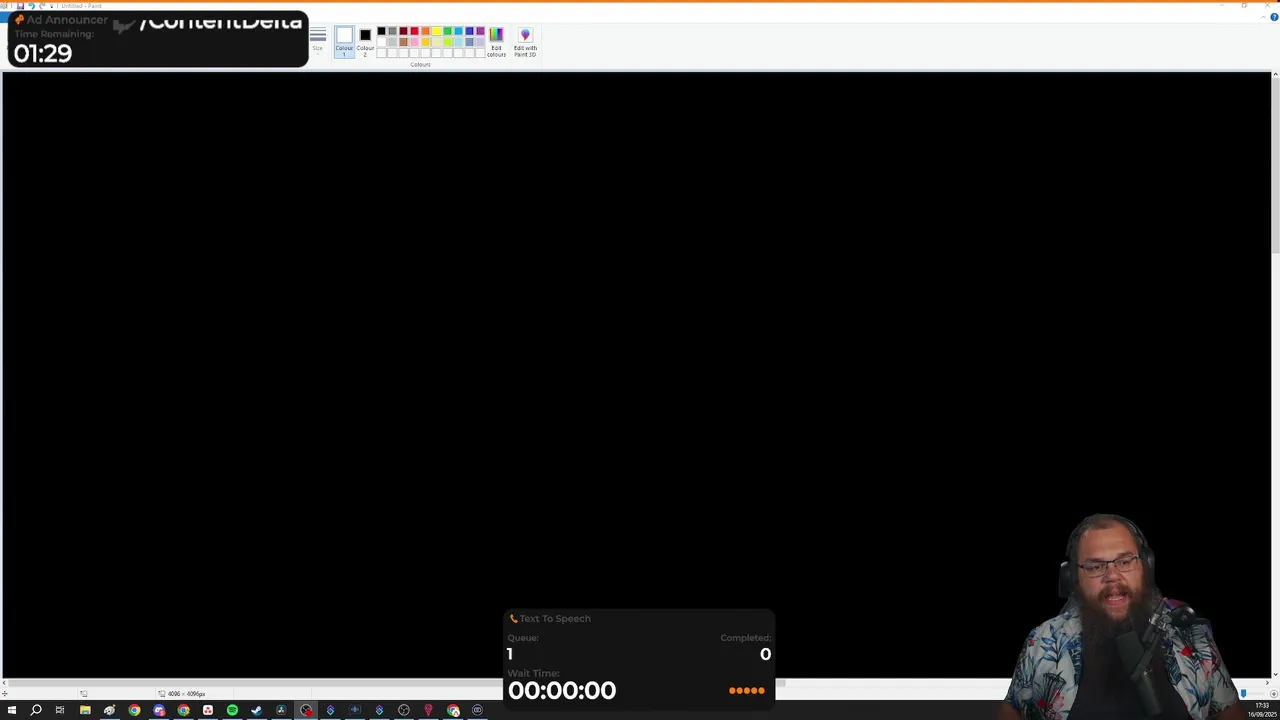This screenshot has height=720, width=1280.
Task: Open the Edit colours dialog
Action: tap(496, 42)
